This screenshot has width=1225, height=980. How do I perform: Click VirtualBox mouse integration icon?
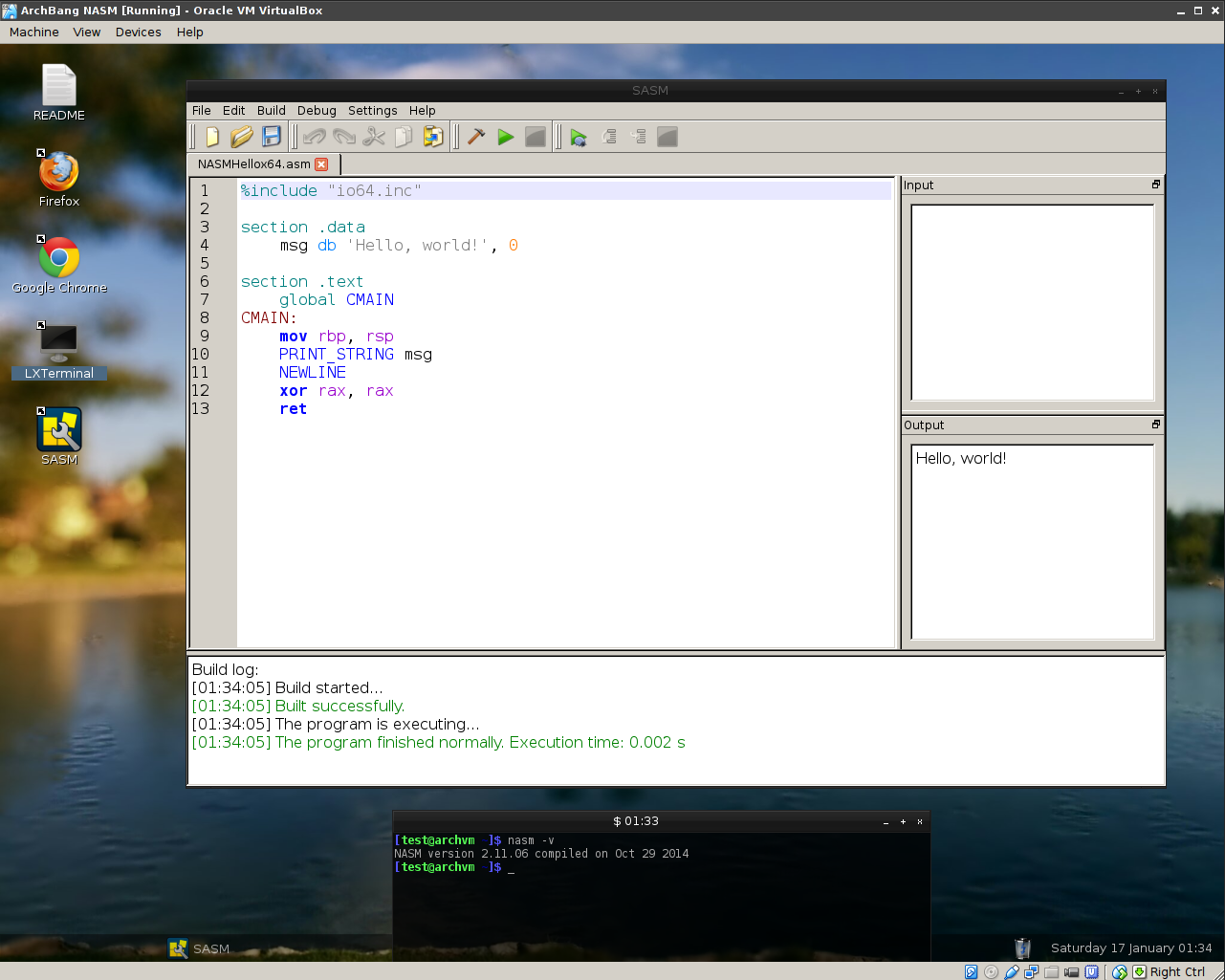click(x=1119, y=971)
